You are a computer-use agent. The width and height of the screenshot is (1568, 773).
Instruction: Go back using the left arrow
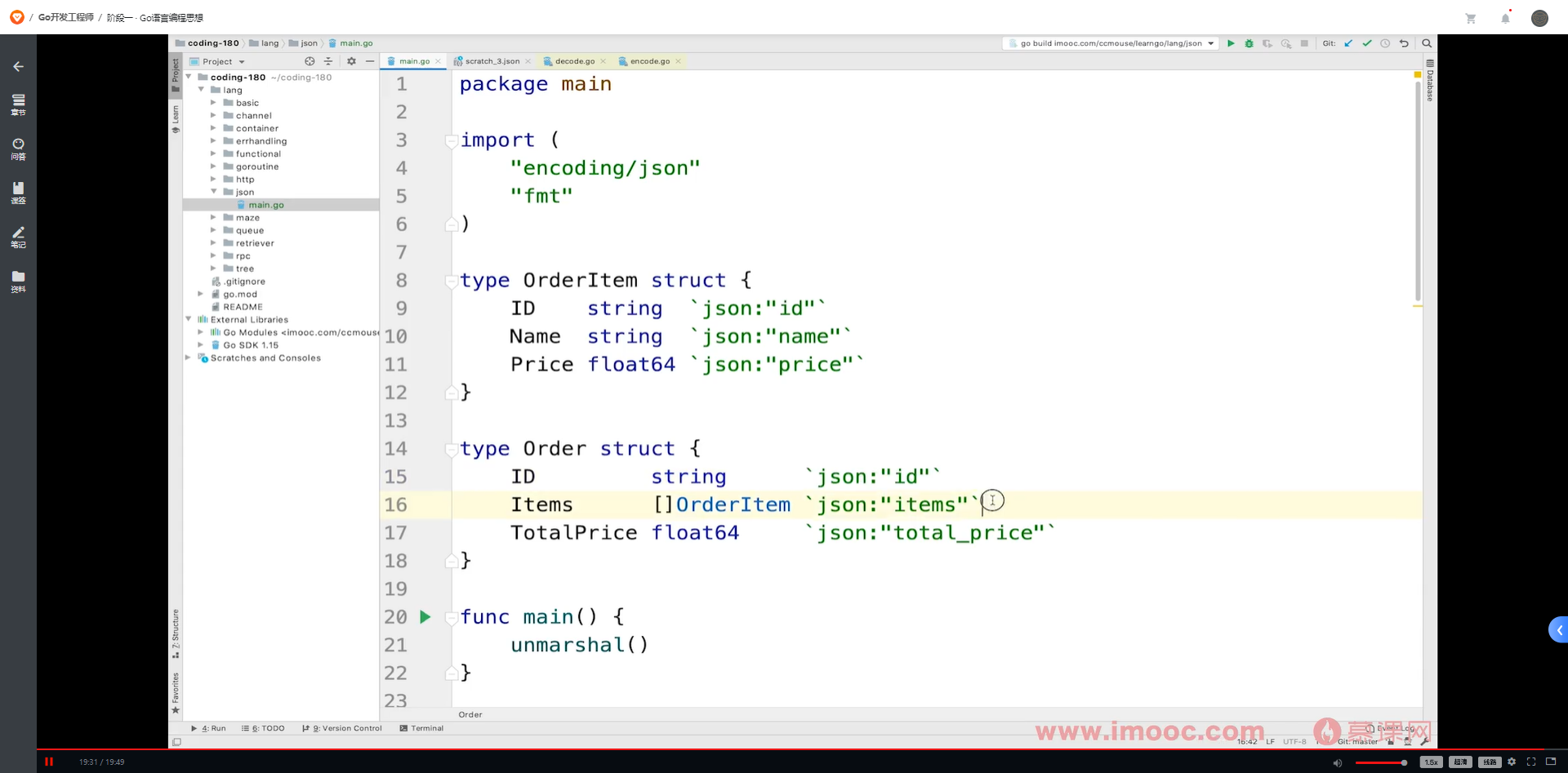[18, 66]
